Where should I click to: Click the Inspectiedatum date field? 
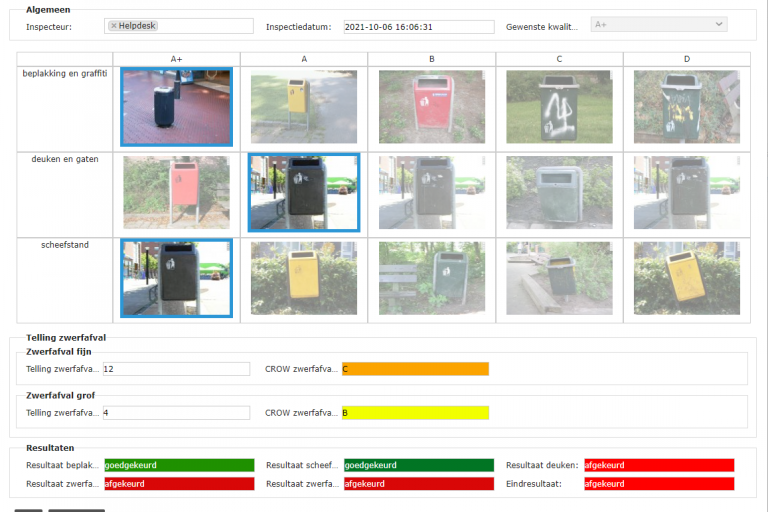(418, 27)
